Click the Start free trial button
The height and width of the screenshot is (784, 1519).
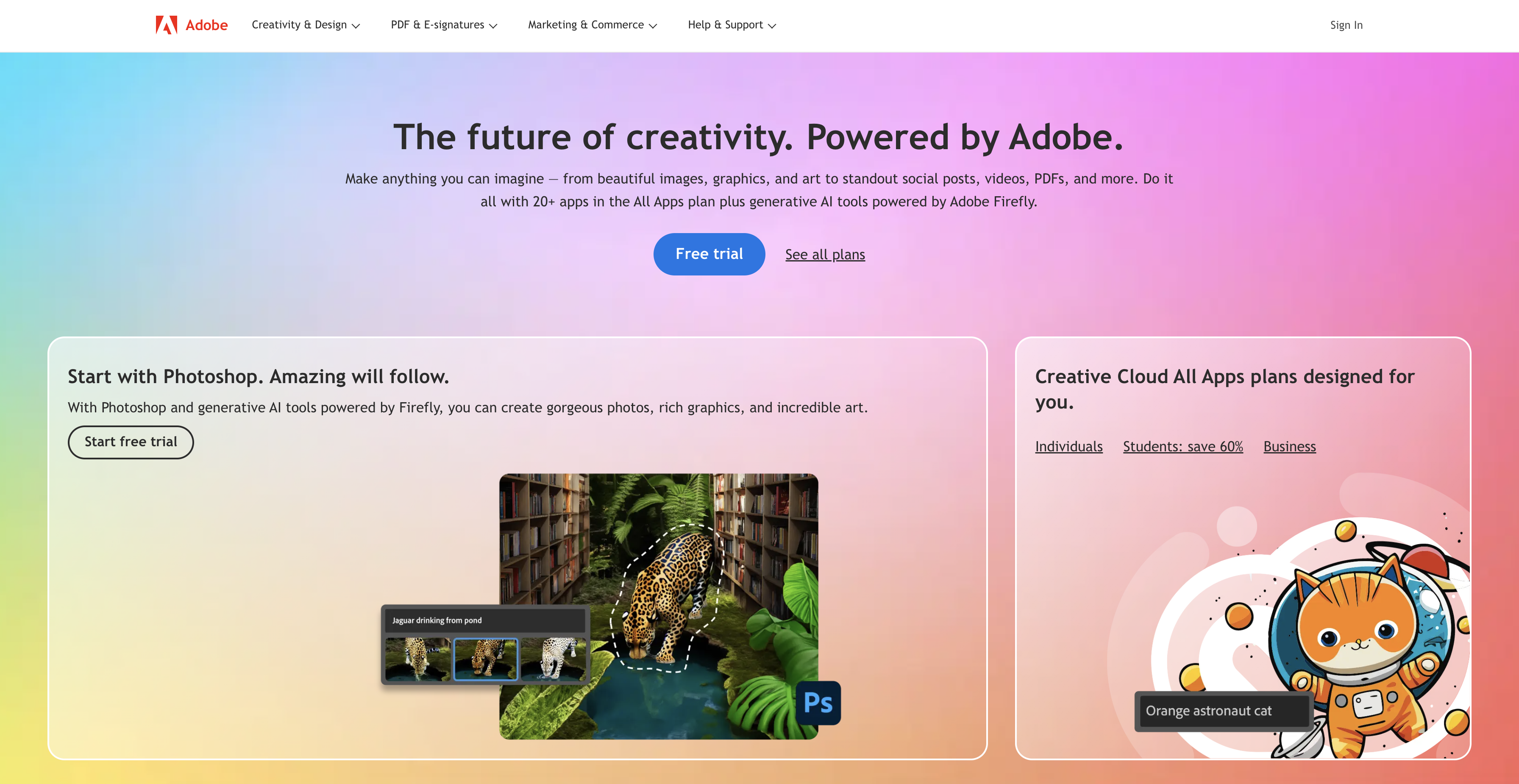click(130, 442)
